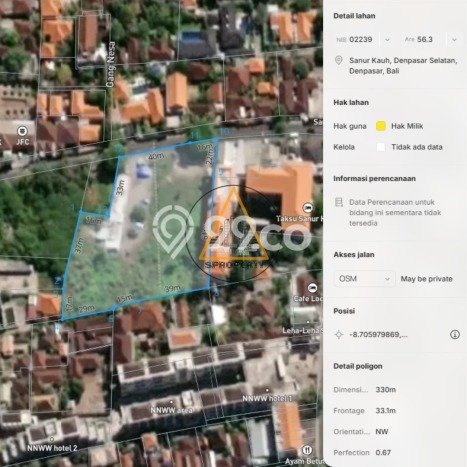
Task: Click the Taksu Sanur Hotel lodging marker
Action: pyautogui.click(x=308, y=208)
